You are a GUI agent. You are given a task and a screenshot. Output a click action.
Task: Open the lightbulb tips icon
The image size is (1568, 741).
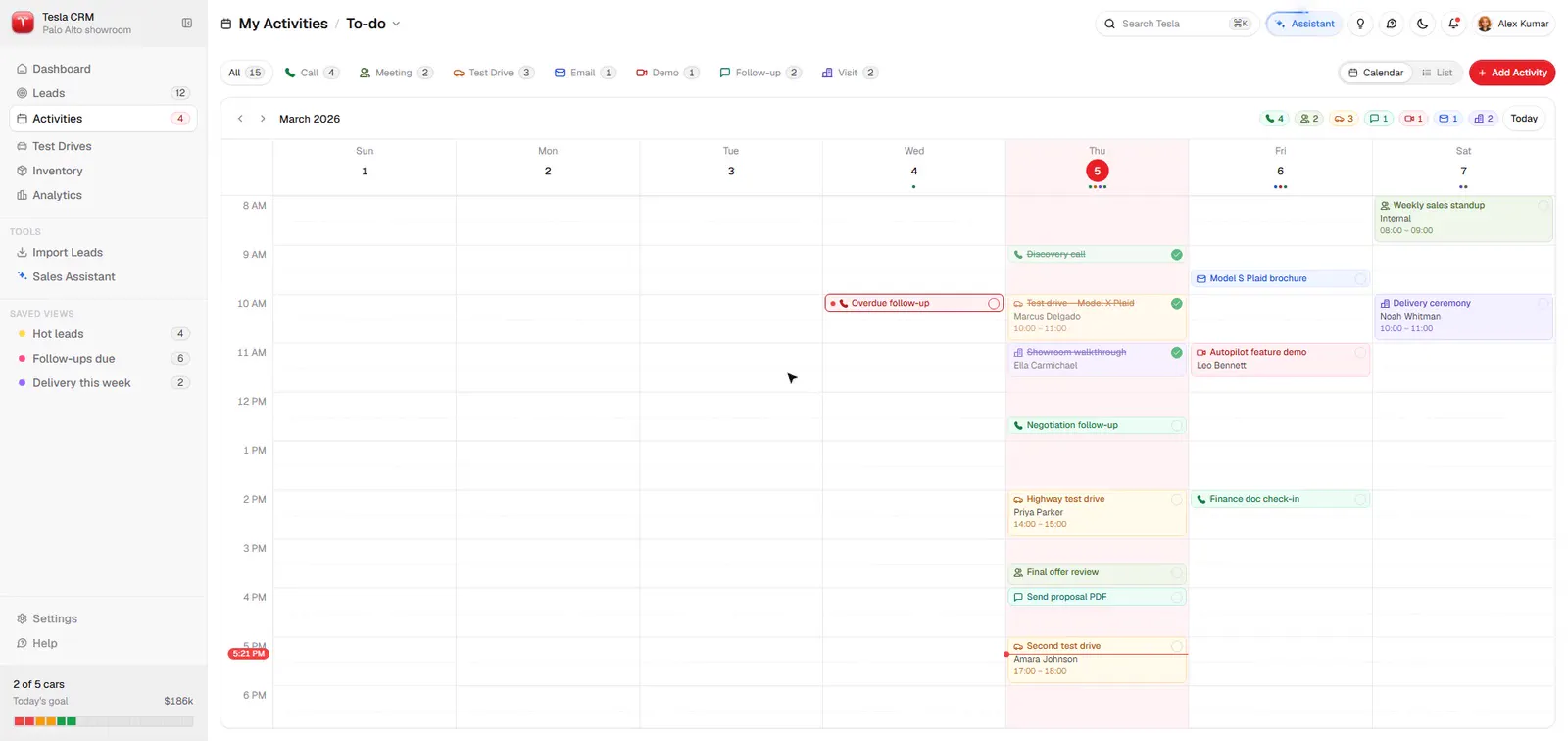pos(1360,24)
